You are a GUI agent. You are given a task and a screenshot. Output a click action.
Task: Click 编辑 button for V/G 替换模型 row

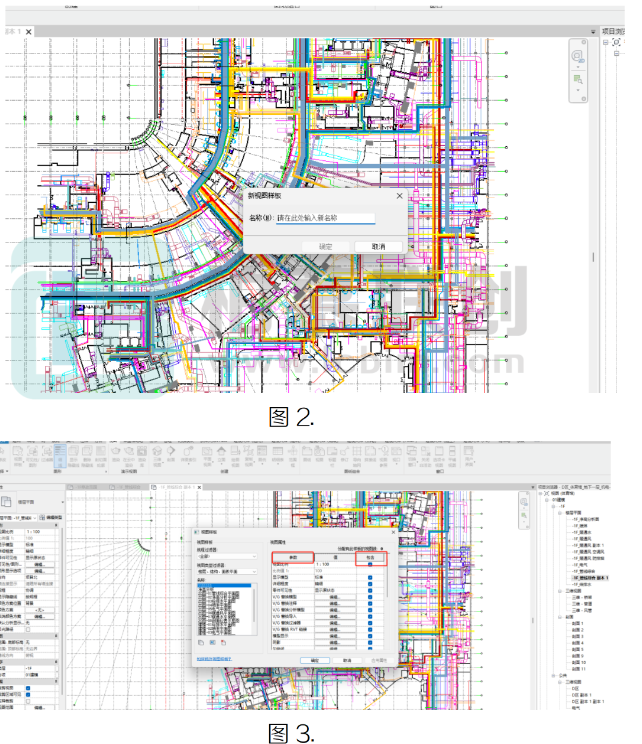(335, 597)
